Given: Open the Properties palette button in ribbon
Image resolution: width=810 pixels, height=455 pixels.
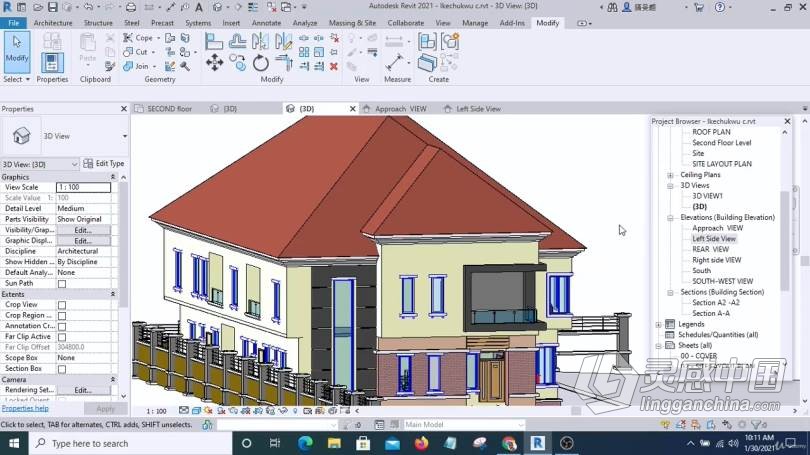Looking at the screenshot, I should click(52, 63).
